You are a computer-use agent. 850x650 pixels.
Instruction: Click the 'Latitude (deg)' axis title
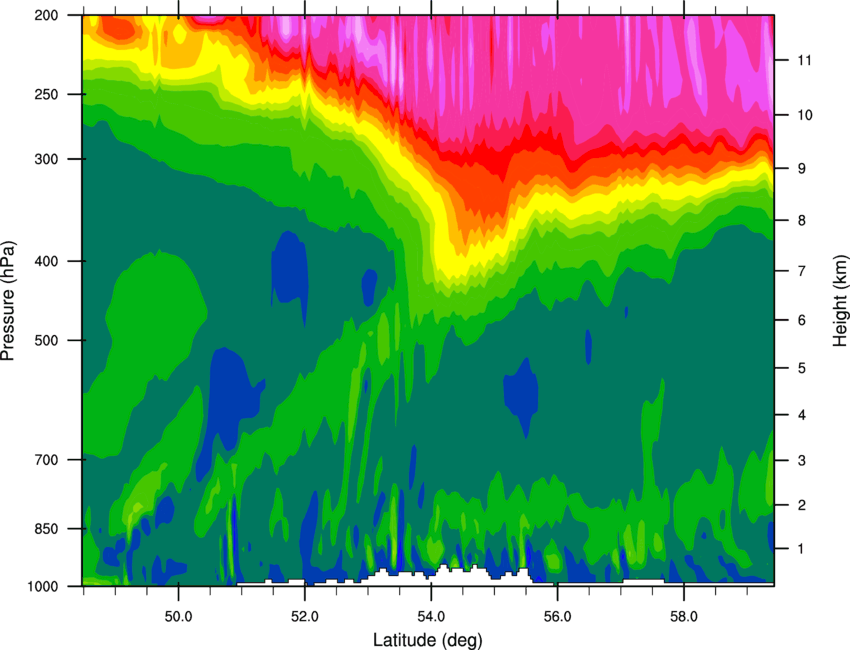pyautogui.click(x=427, y=640)
